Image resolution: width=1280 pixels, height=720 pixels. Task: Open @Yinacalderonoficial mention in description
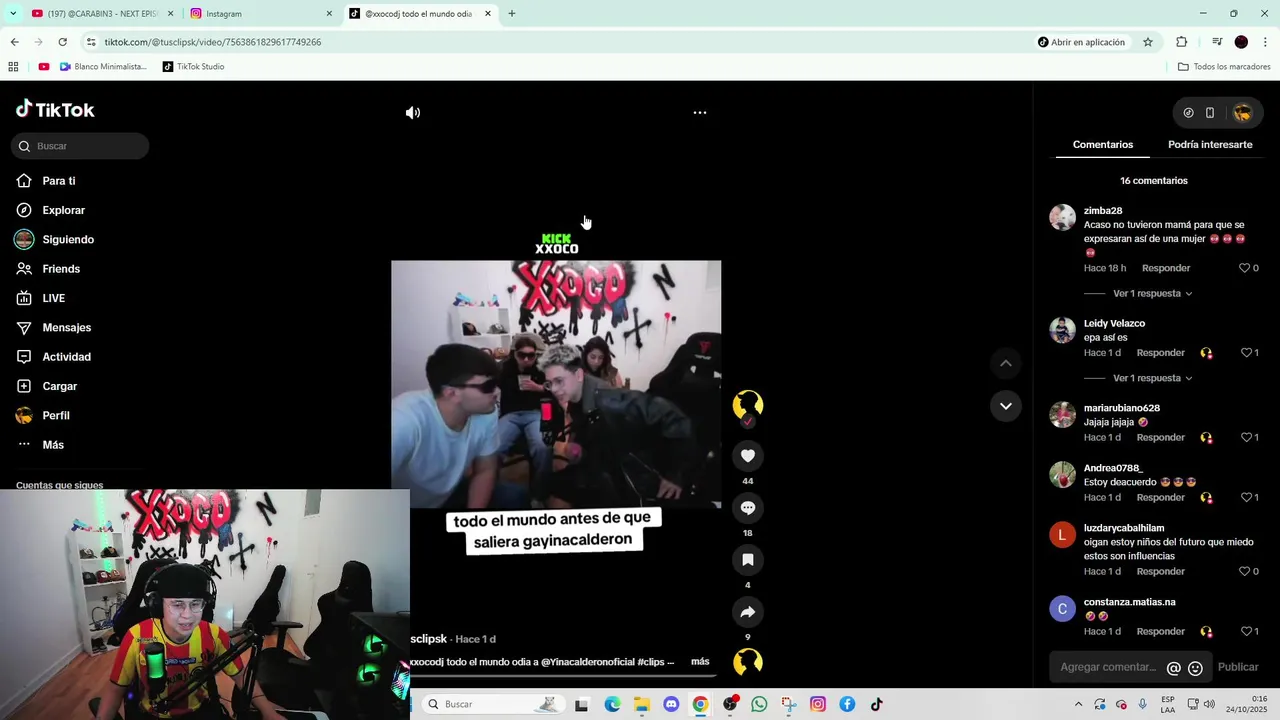click(589, 662)
